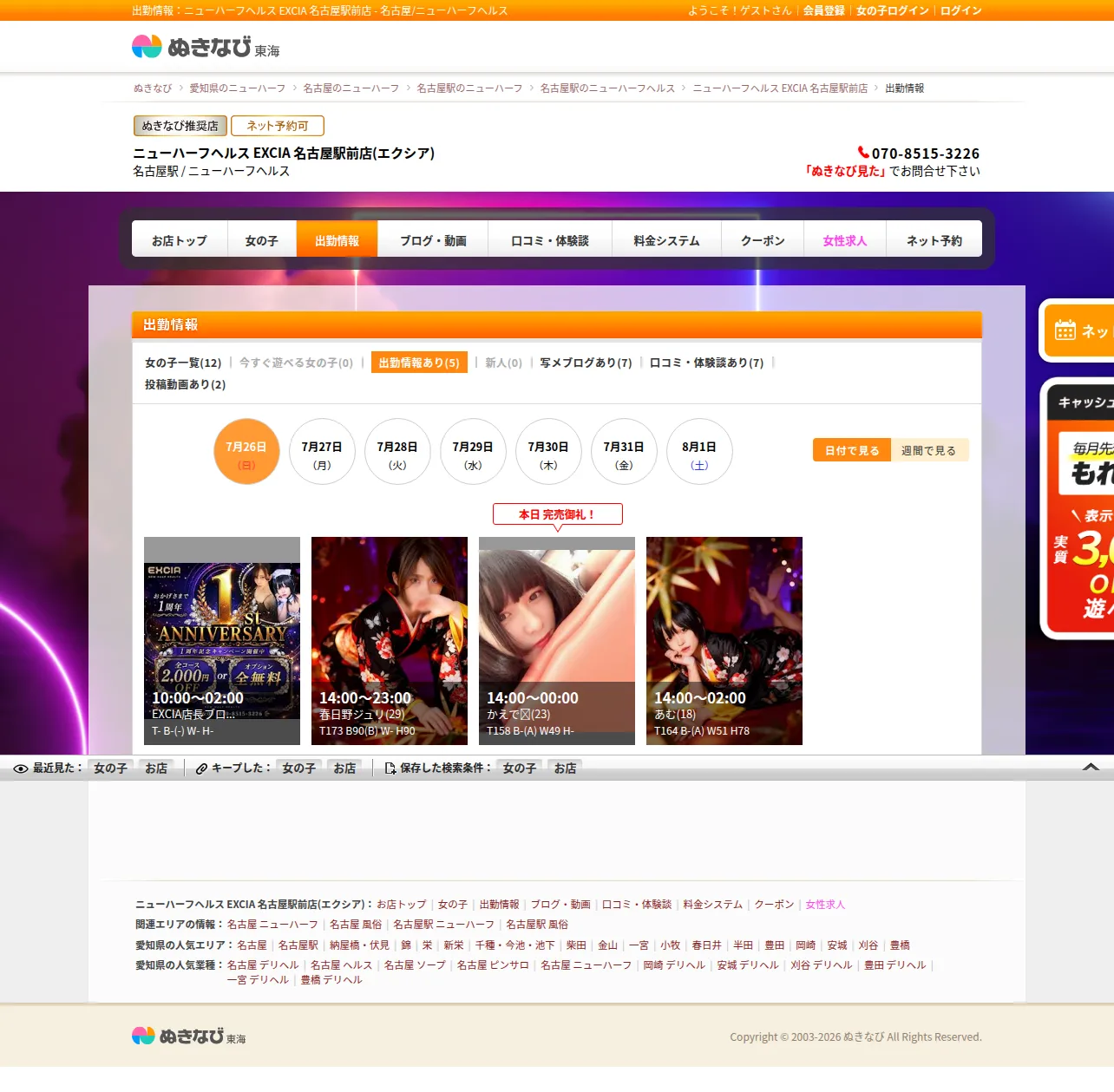Select the 7月26日 date circle
The width and height of the screenshot is (1114, 1092).
[x=246, y=452]
